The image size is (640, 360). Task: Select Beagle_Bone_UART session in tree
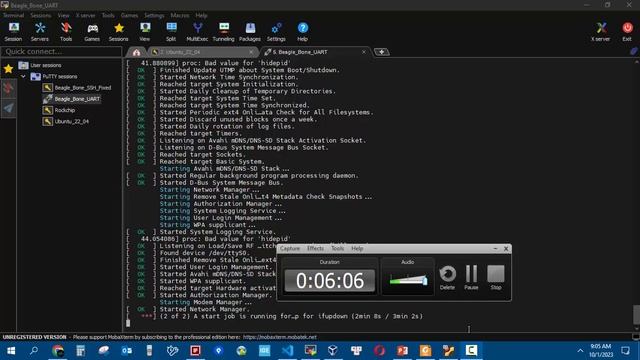tap(72, 99)
